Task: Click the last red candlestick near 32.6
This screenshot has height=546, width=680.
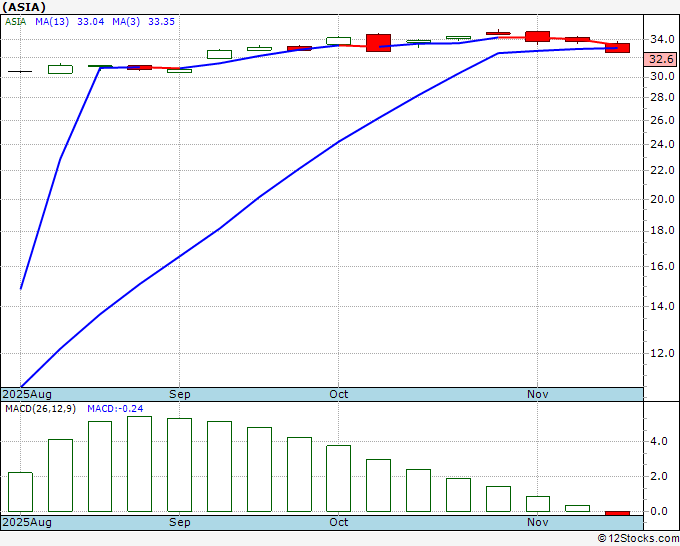Action: (x=617, y=48)
